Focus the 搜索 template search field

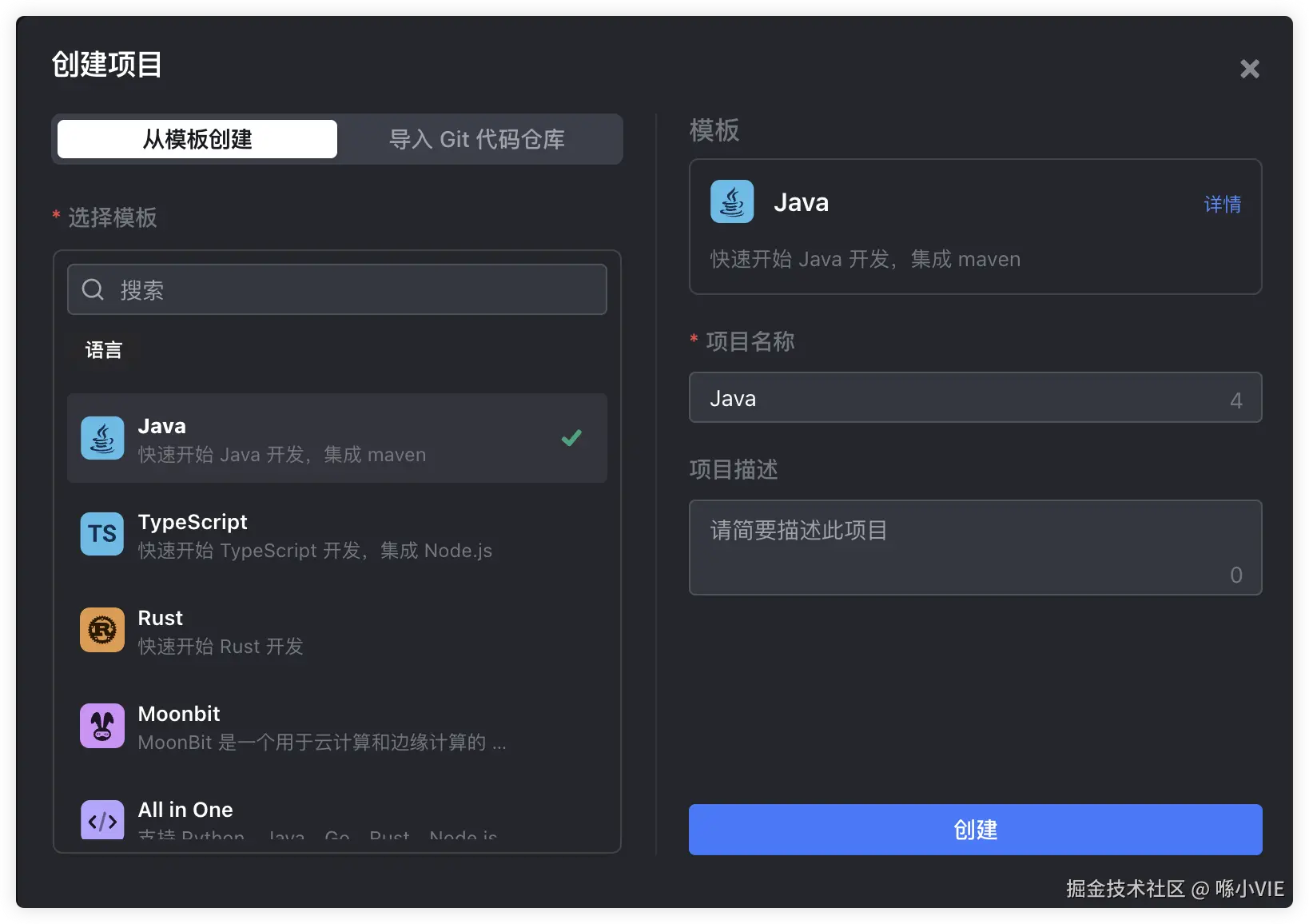337,289
